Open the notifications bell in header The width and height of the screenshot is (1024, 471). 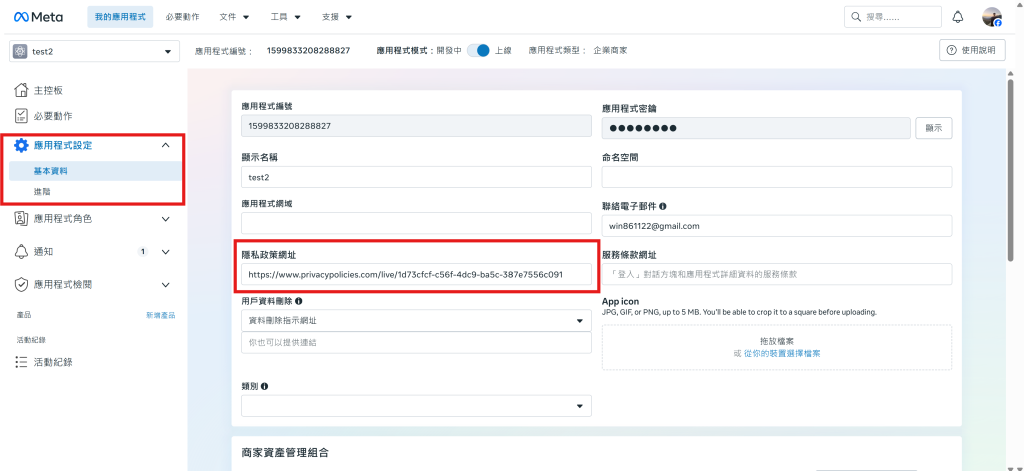click(x=958, y=17)
